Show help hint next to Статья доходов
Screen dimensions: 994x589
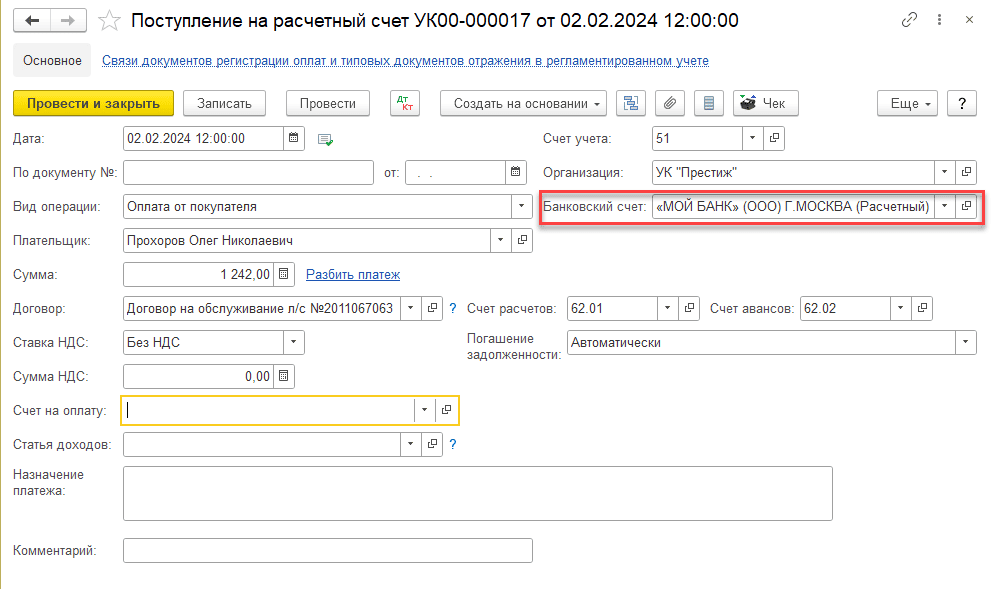[453, 444]
